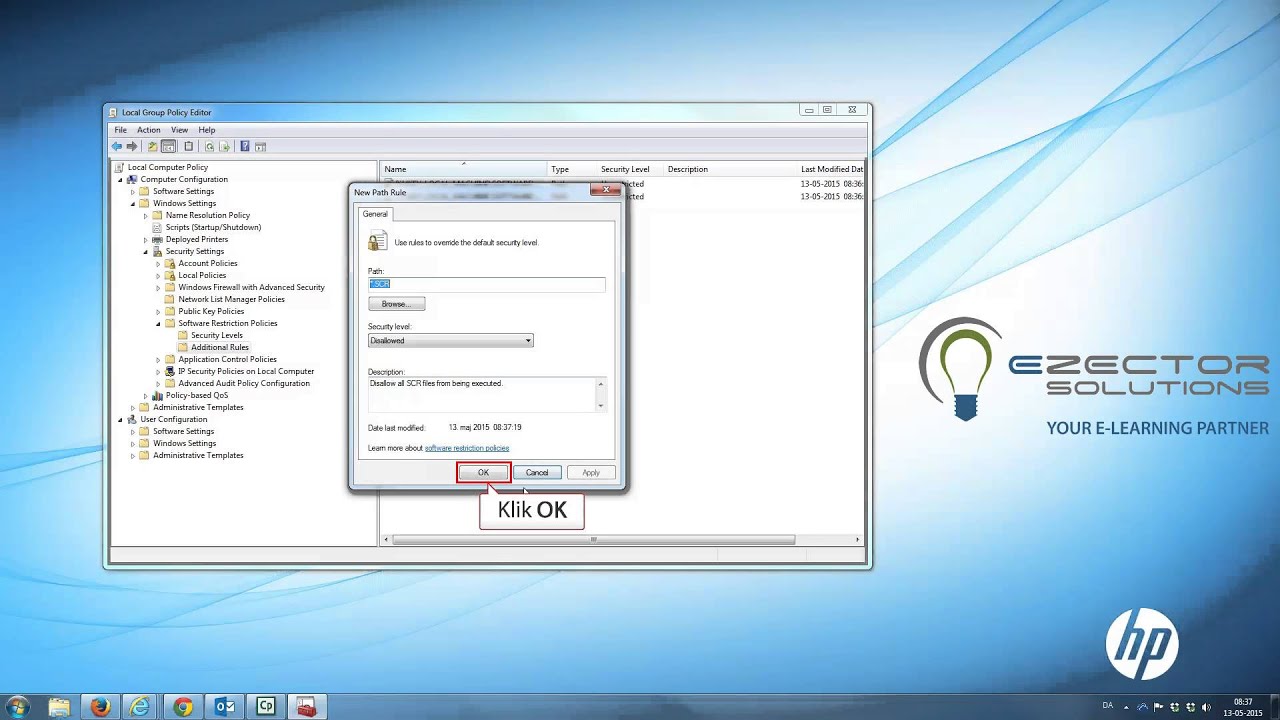1280x720 pixels.
Task: Select Public Key Policies in the tree
Action: [x=211, y=311]
